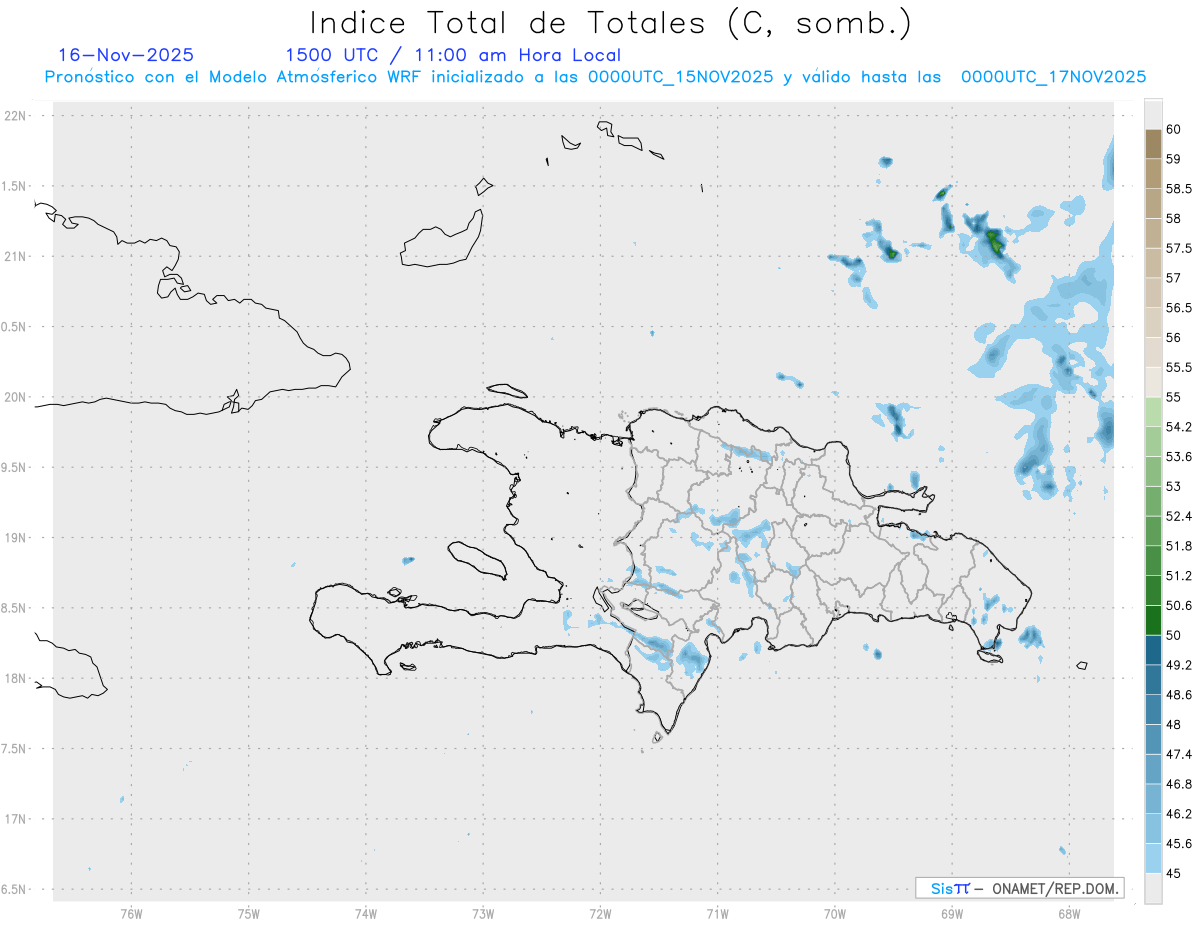Image resolution: width=1200 pixels, height=927 pixels.
Task: Click the colorbar label "52.4"
Action: (x=1178, y=516)
